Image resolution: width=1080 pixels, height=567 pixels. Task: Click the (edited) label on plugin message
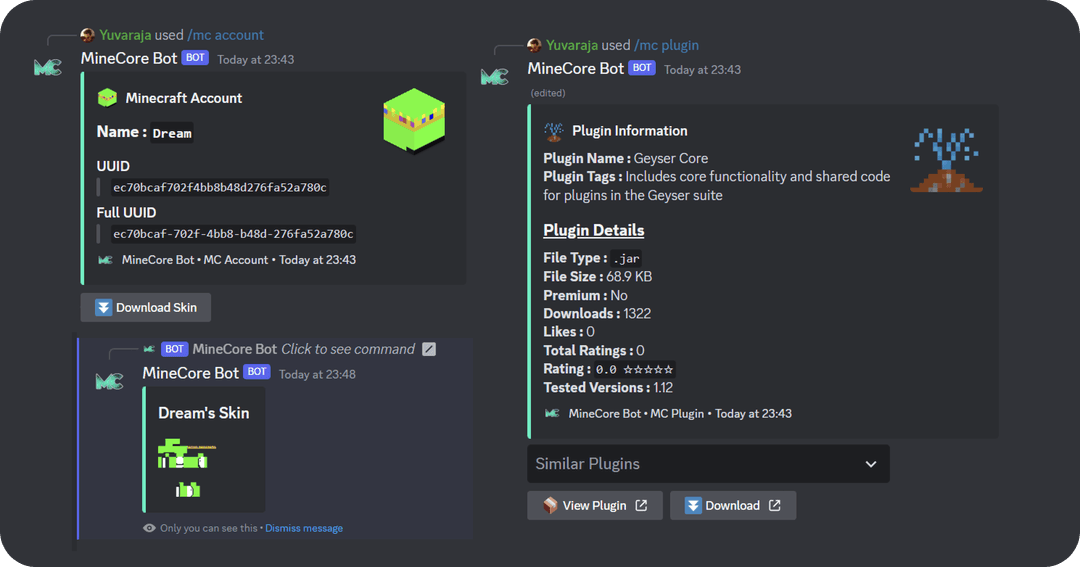pyautogui.click(x=548, y=93)
